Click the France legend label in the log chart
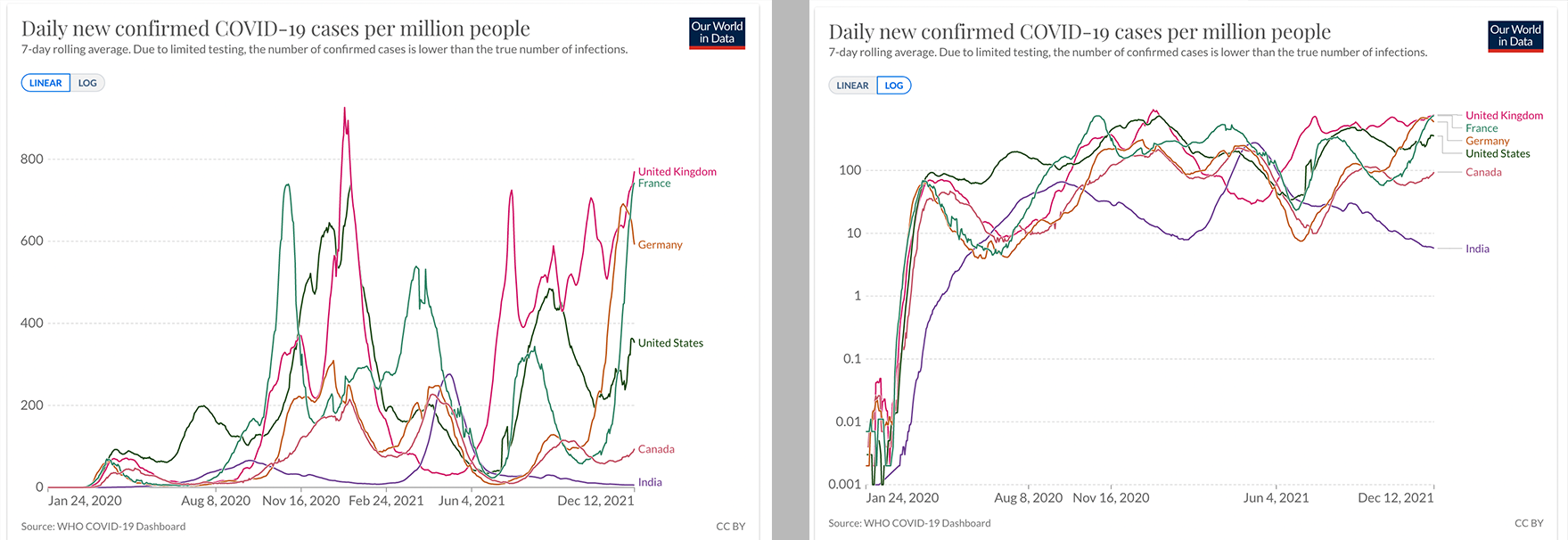The image size is (1568, 540). [1482, 128]
